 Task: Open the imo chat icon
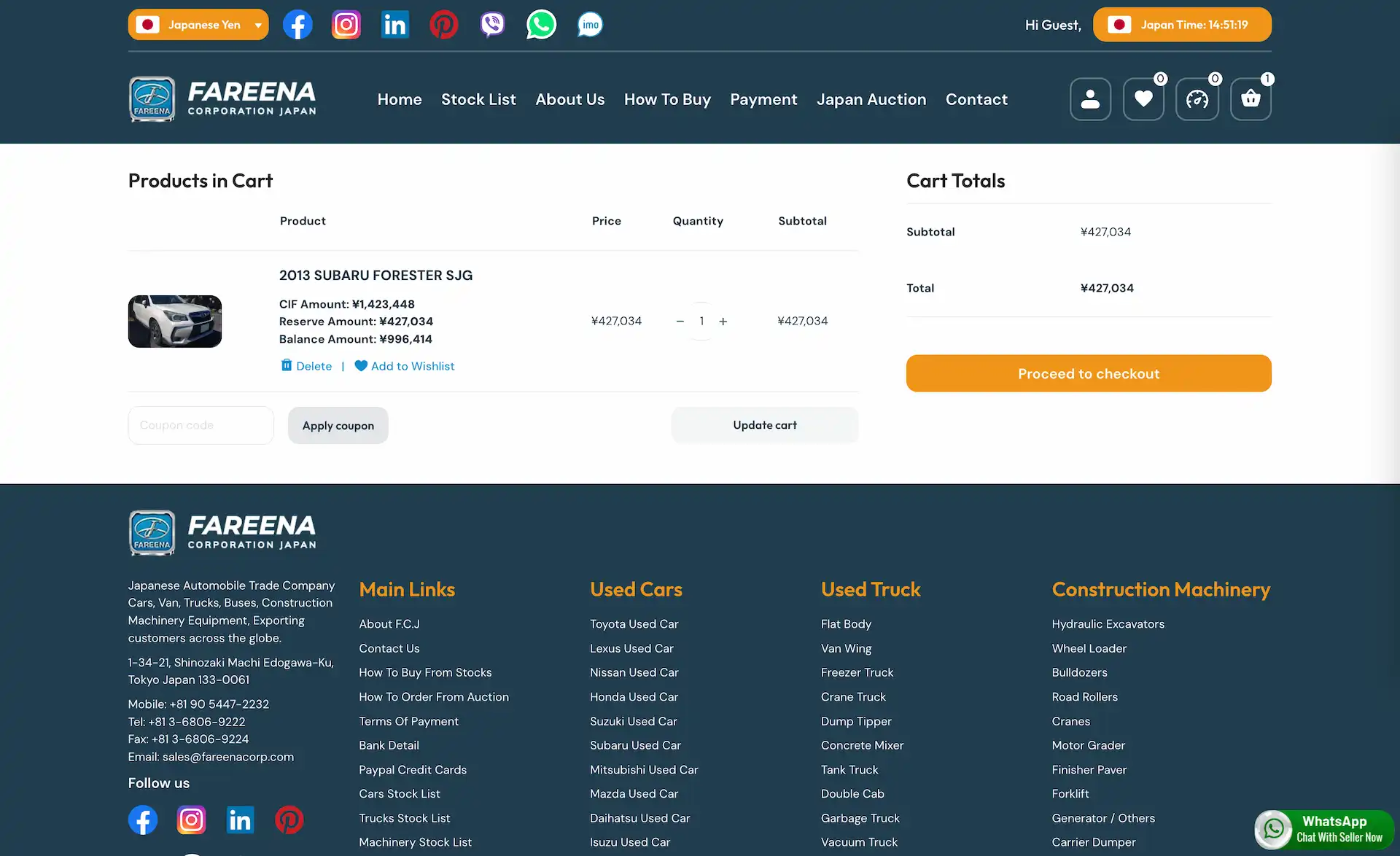click(590, 25)
